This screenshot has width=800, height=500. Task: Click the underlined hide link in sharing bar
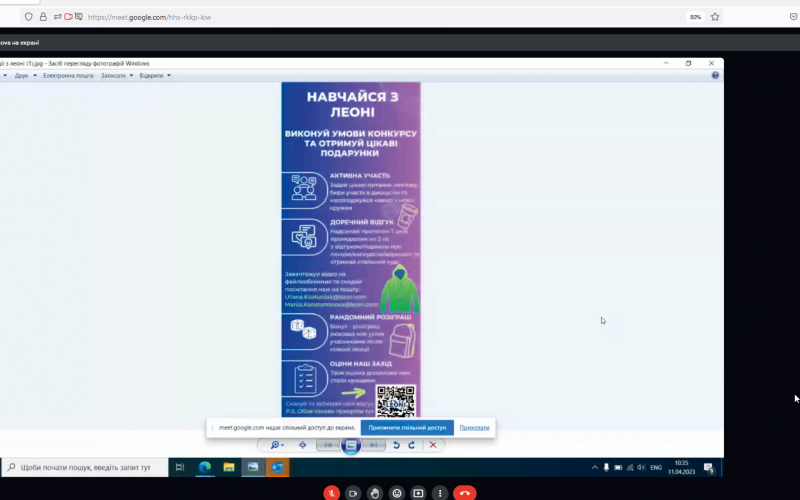(474, 428)
